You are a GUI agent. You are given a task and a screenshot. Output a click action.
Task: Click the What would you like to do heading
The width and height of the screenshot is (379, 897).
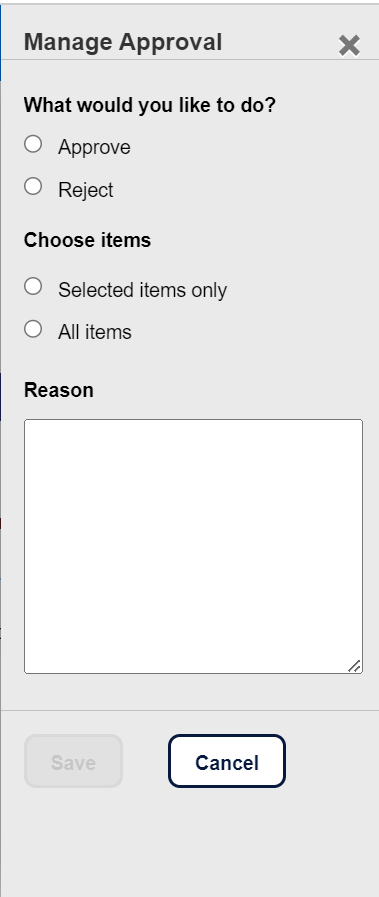150,105
